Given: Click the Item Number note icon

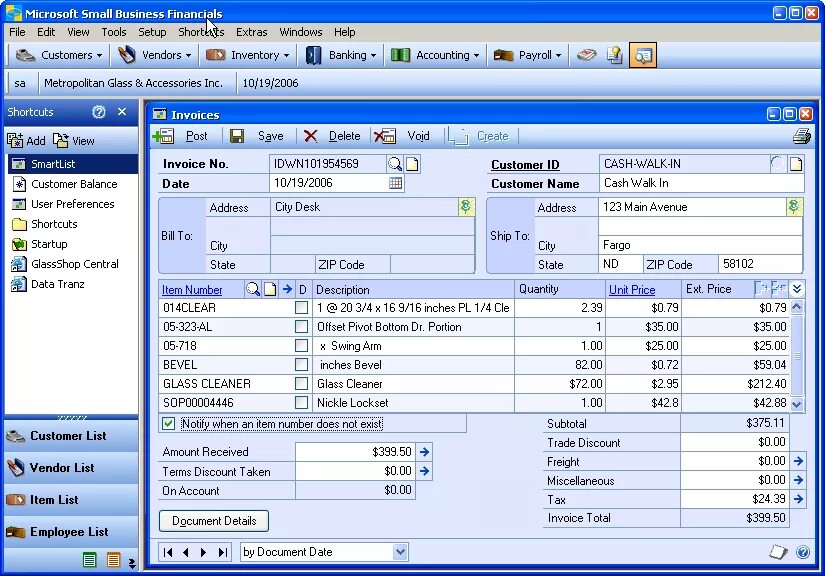Looking at the screenshot, I should tap(270, 289).
